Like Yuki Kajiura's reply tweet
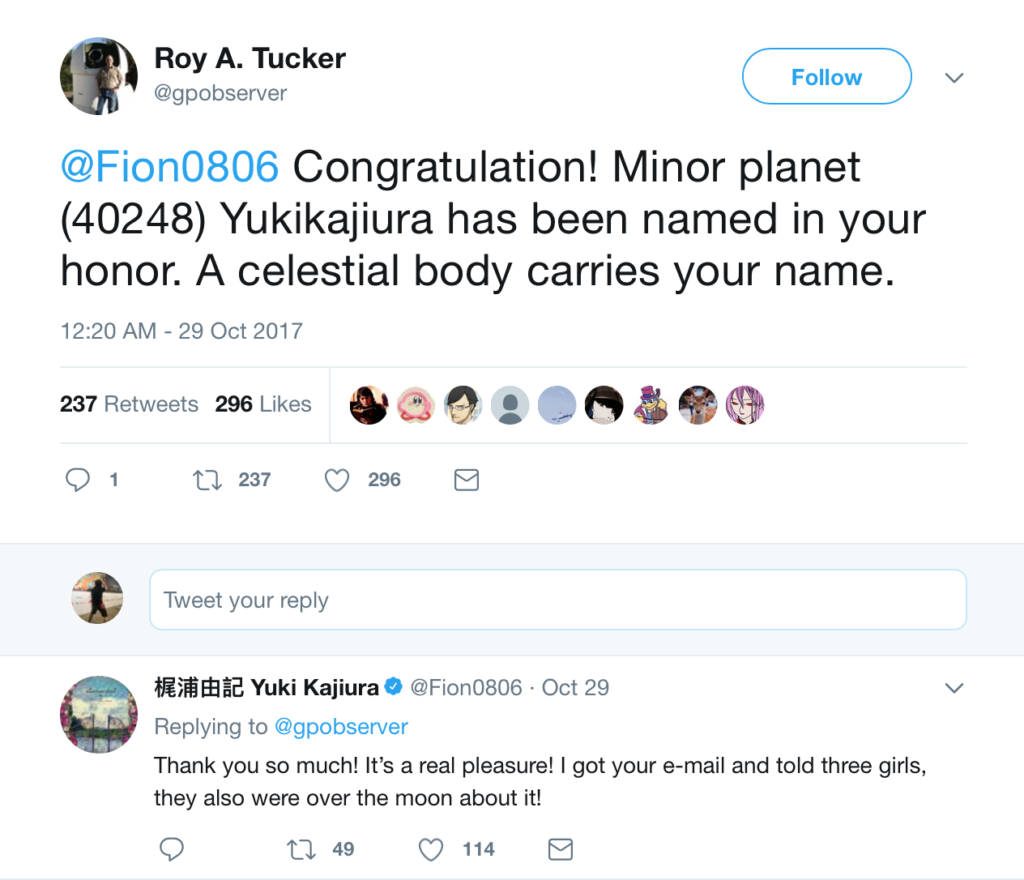 click(430, 849)
